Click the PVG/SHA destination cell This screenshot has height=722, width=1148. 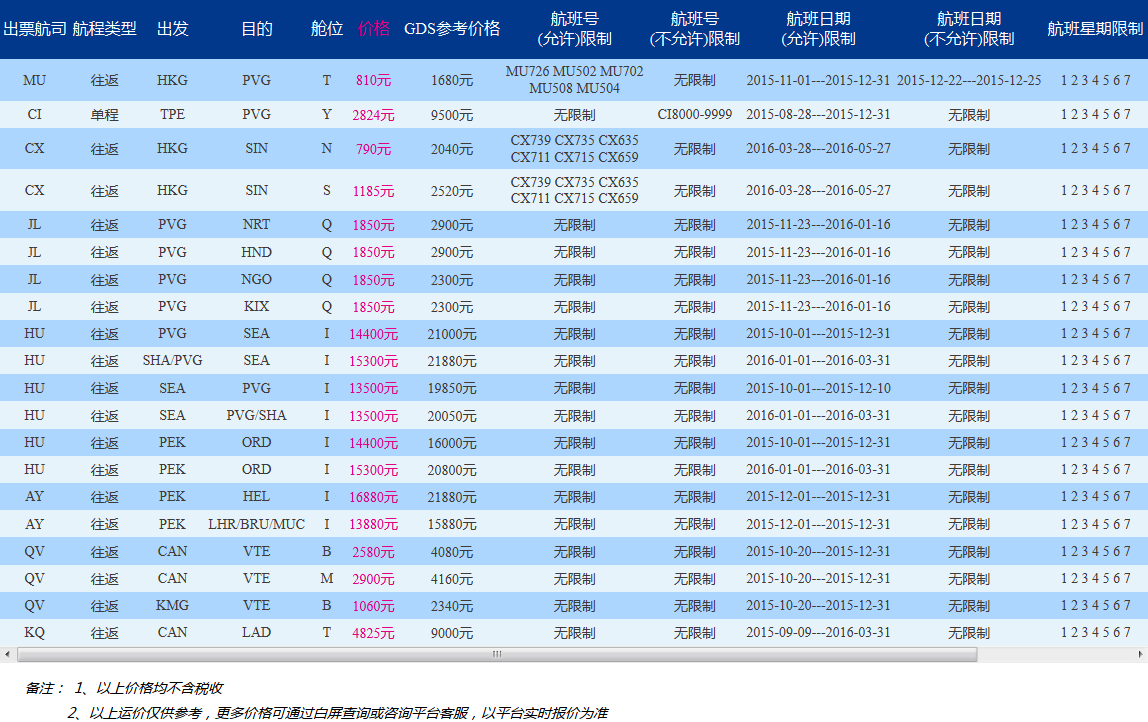[x=256, y=415]
